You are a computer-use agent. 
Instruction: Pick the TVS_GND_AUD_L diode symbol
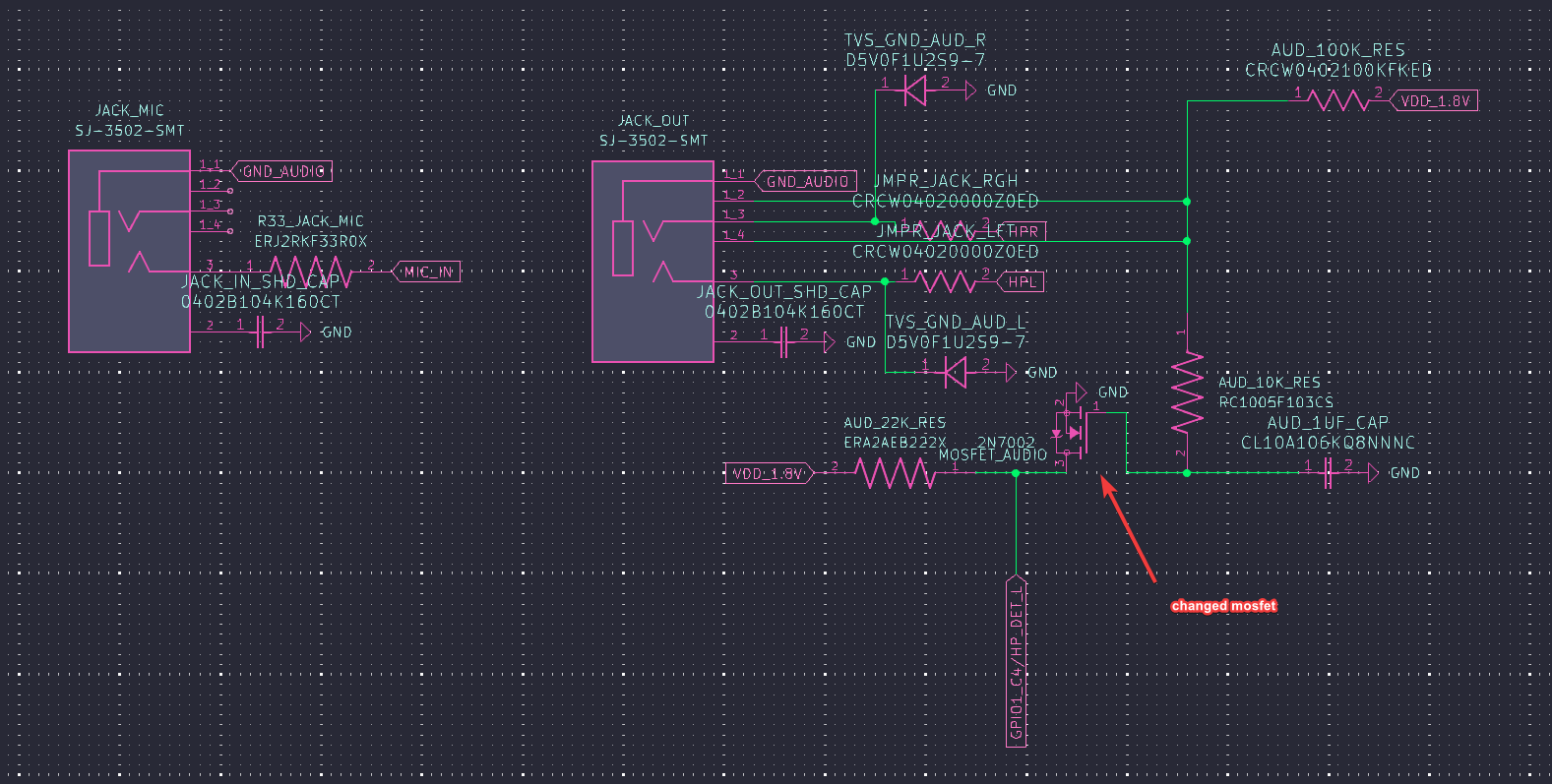click(x=955, y=373)
